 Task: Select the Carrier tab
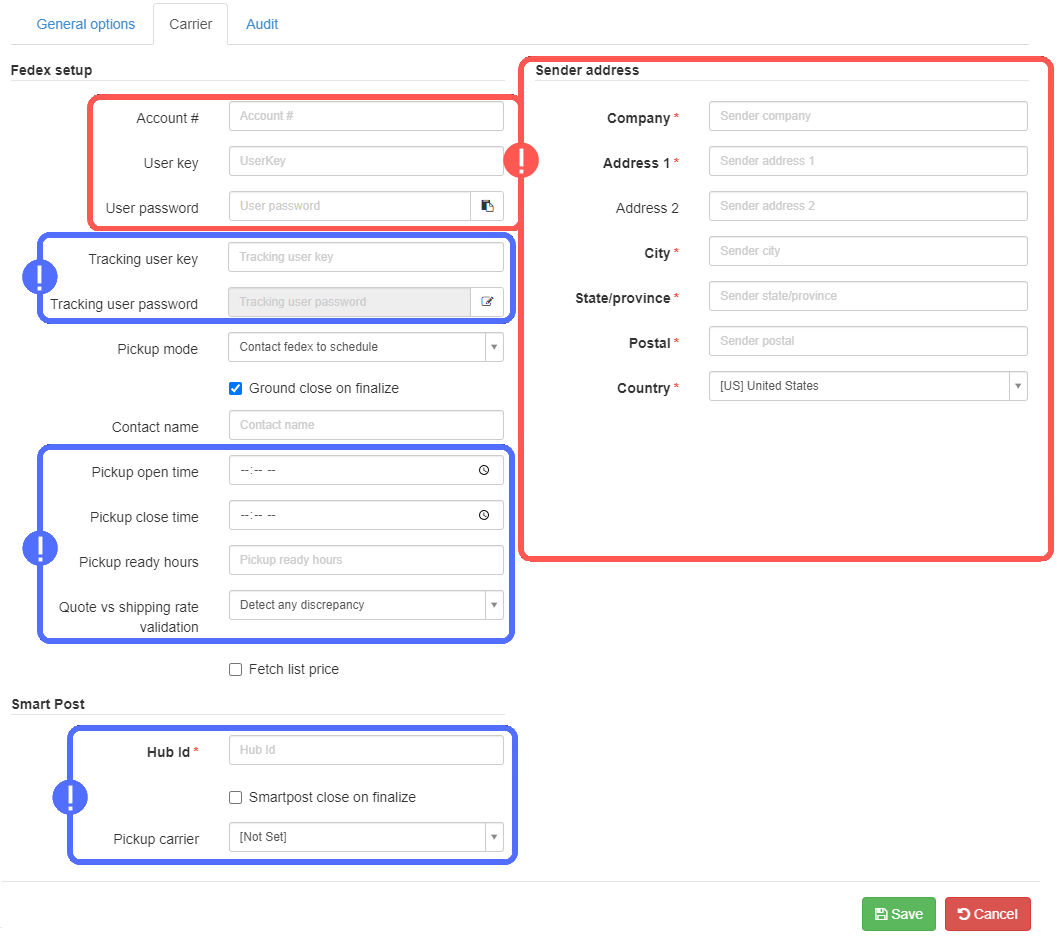190,24
